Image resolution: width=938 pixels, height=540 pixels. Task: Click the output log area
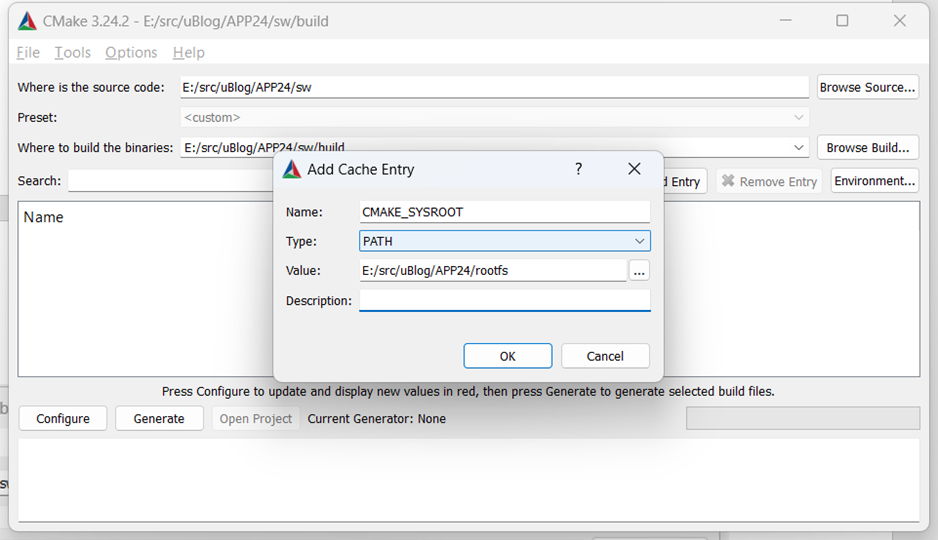[468, 480]
